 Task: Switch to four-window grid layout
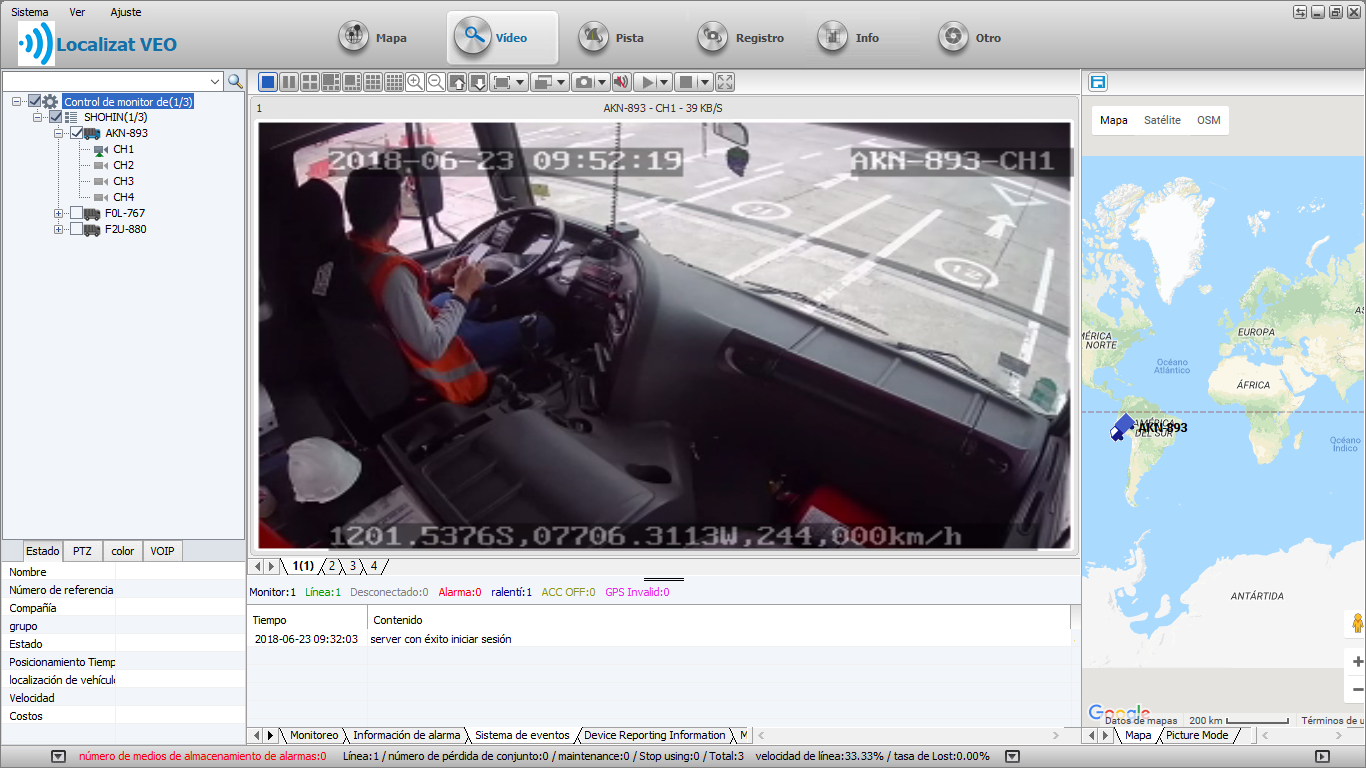coord(310,82)
